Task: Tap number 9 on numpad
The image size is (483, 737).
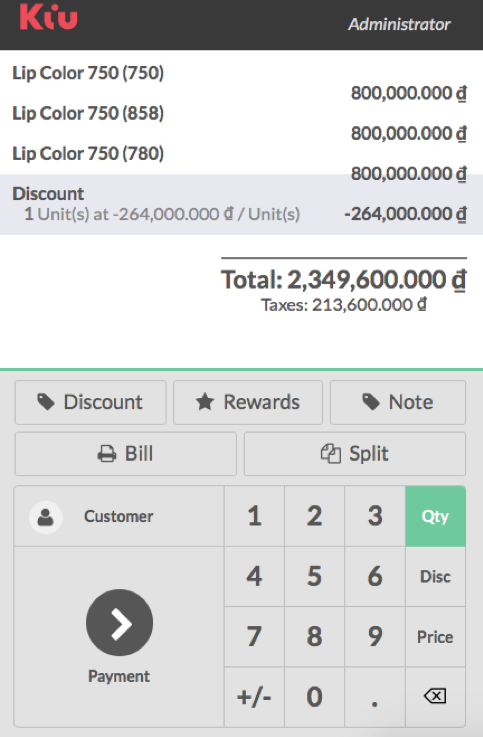Action: point(375,637)
